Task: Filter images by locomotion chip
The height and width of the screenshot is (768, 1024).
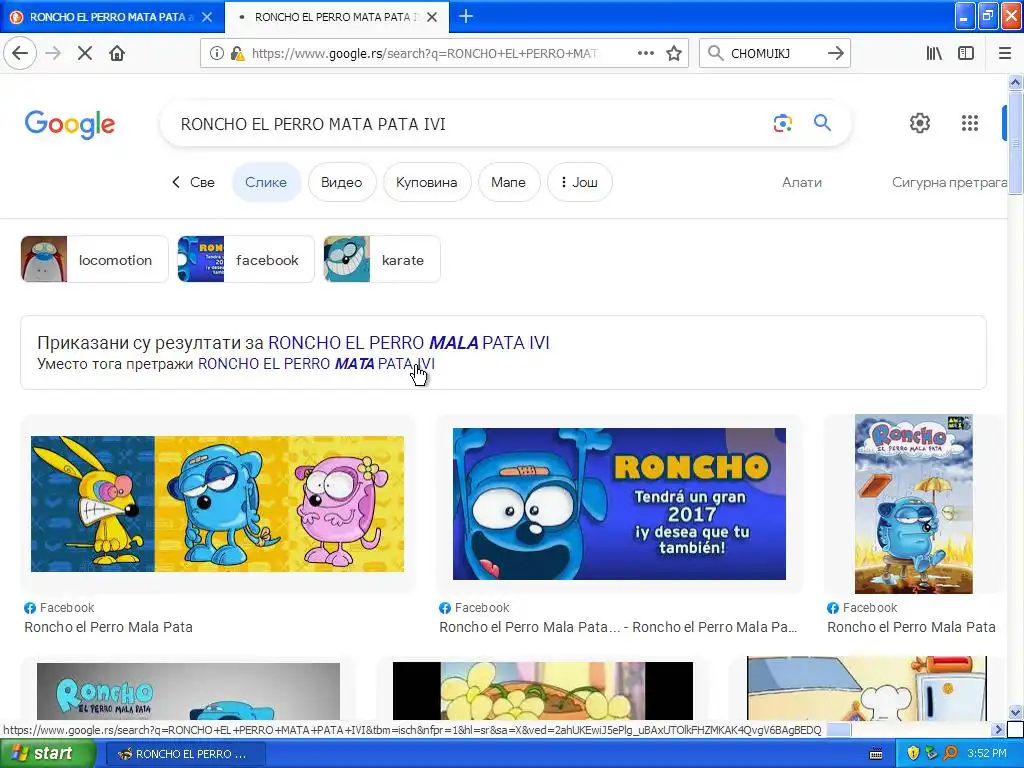Action: 95,259
